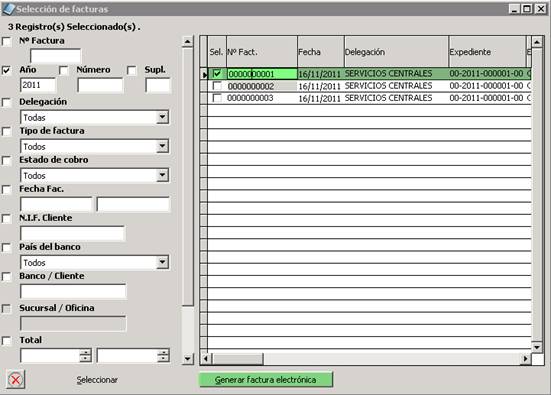Open the Tipo de factura dropdown
This screenshot has width=551, height=395.
click(x=162, y=146)
